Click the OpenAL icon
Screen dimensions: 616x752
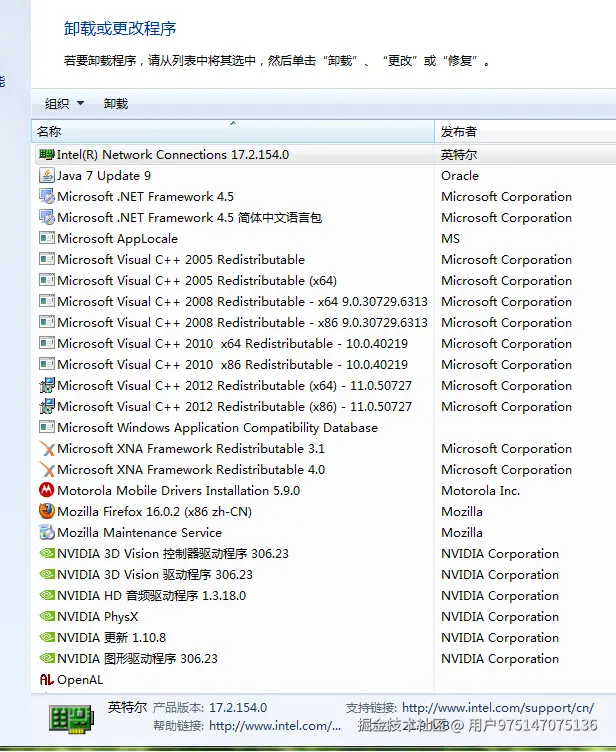pos(47,679)
